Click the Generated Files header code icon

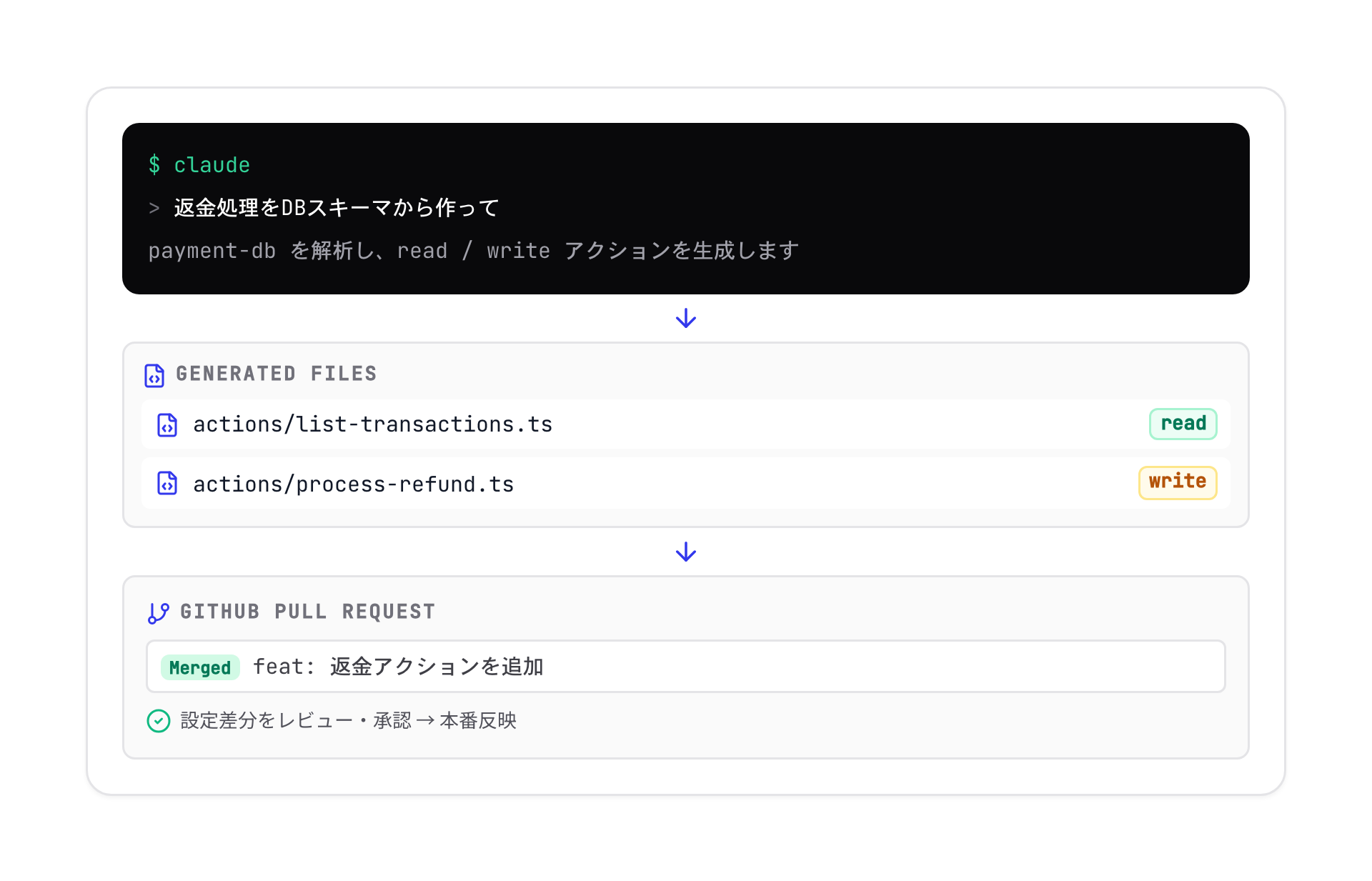point(154,375)
